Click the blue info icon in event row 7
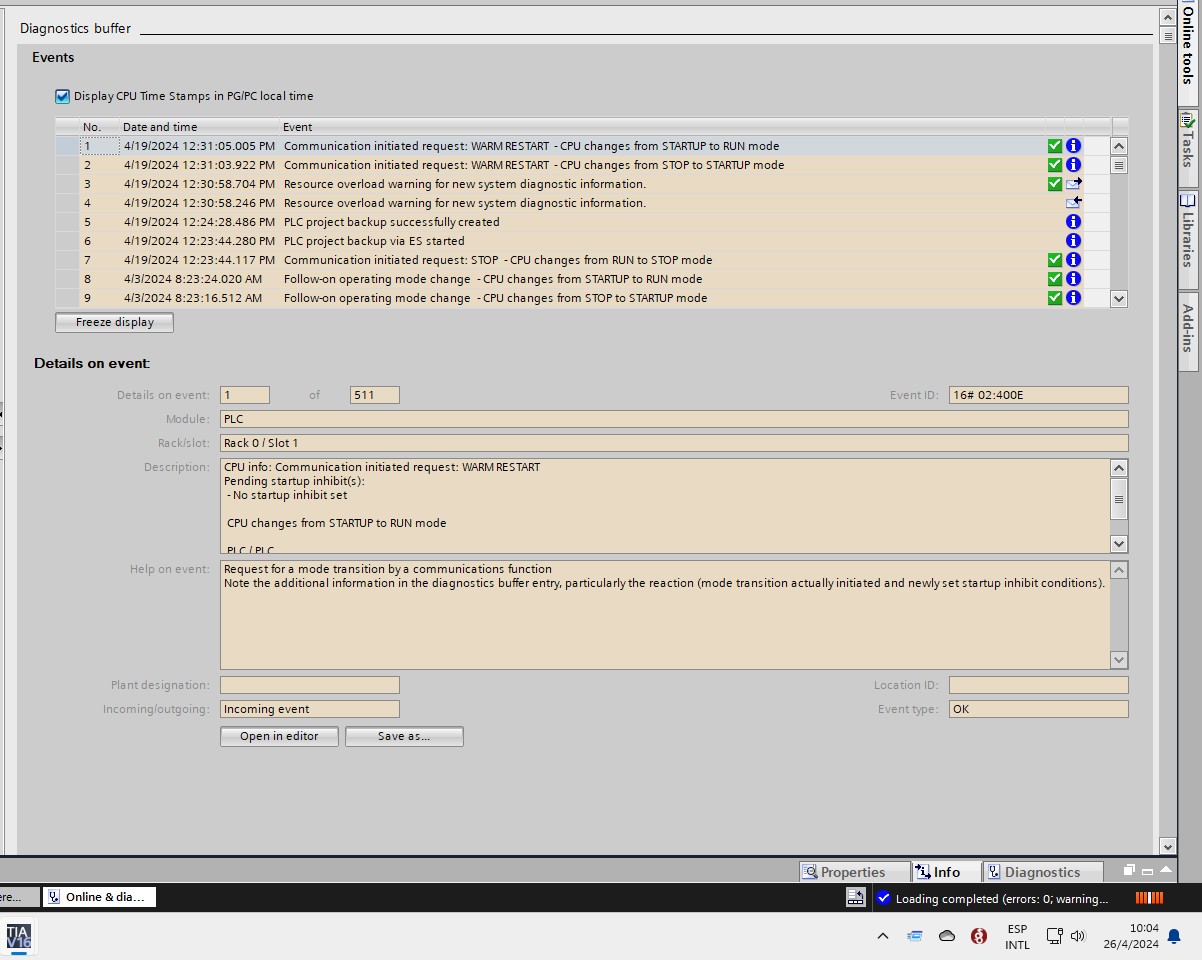Viewport: 1202px width, 960px height. [1073, 260]
